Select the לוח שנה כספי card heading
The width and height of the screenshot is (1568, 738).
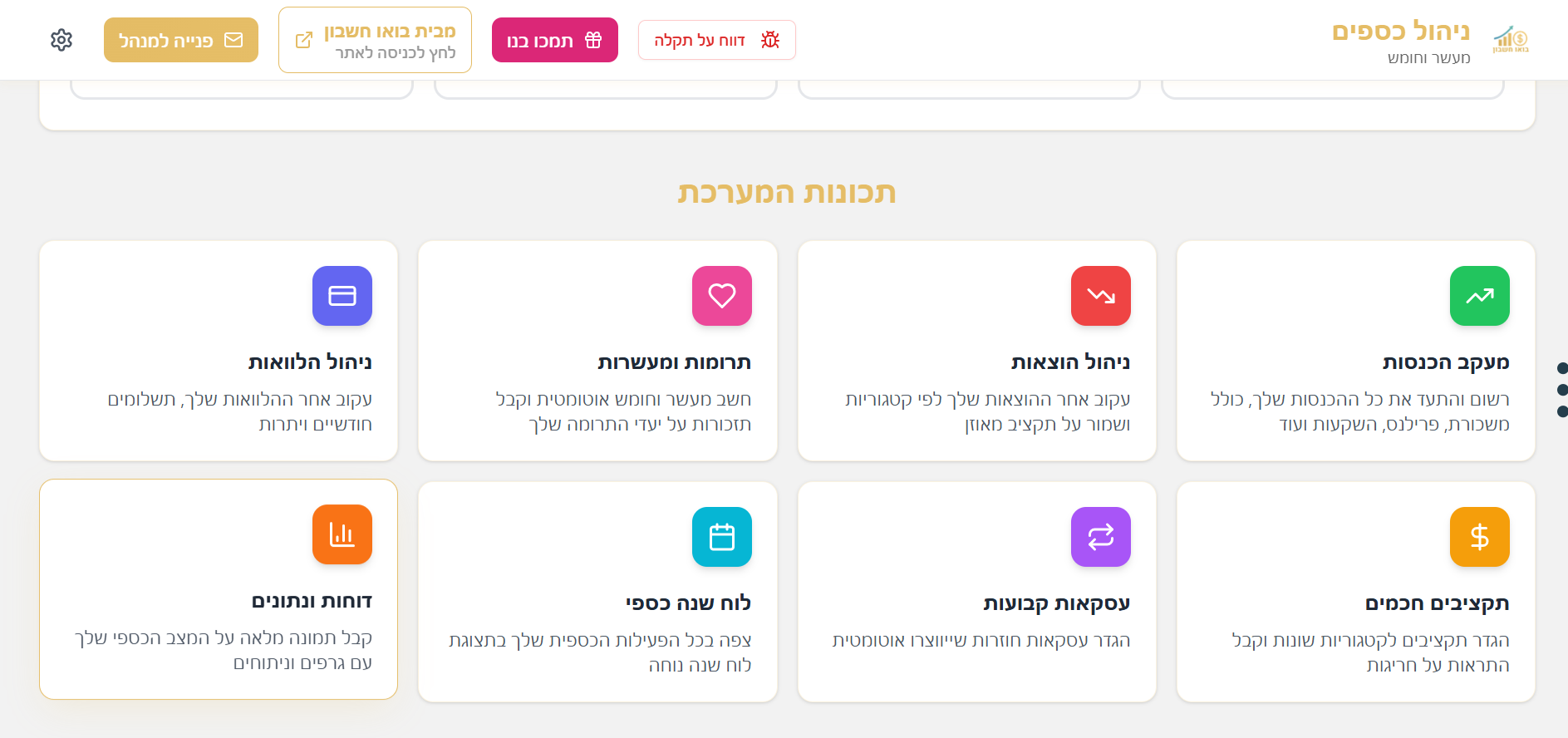[x=688, y=603]
